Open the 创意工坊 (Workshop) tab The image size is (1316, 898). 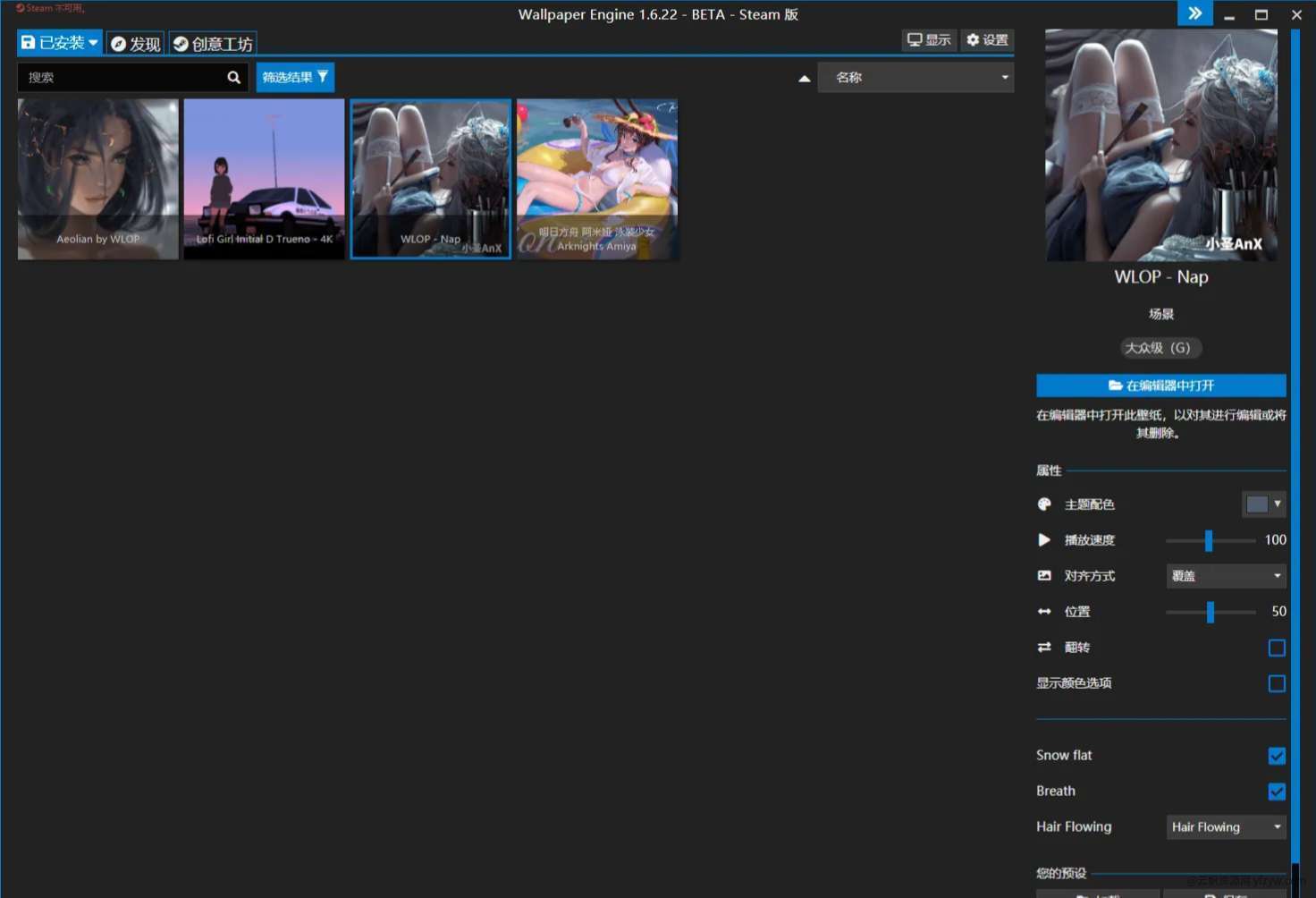click(213, 44)
